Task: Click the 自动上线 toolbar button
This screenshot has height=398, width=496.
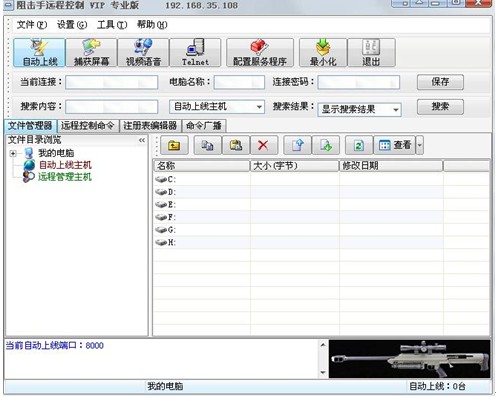Action: 39,53
